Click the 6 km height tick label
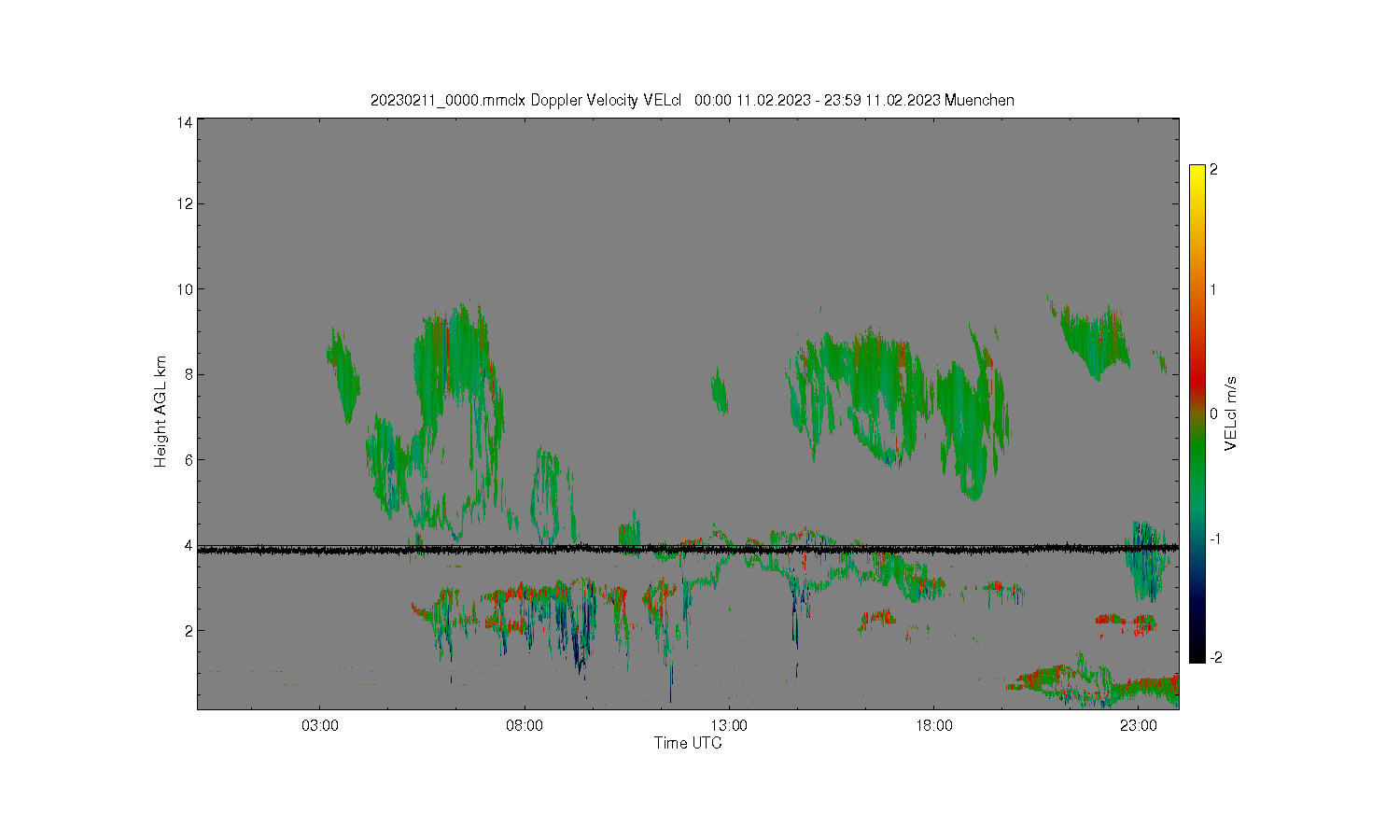Viewport: 1400px width, 840px height. (x=189, y=459)
